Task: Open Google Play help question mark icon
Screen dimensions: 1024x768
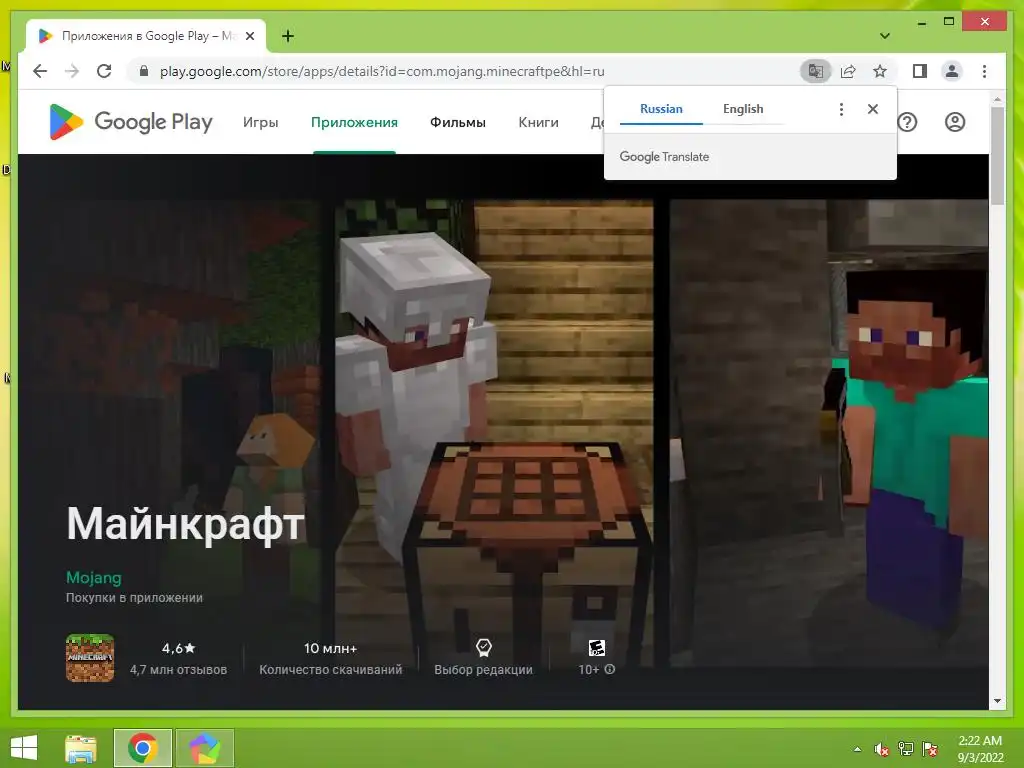Action: [x=907, y=122]
